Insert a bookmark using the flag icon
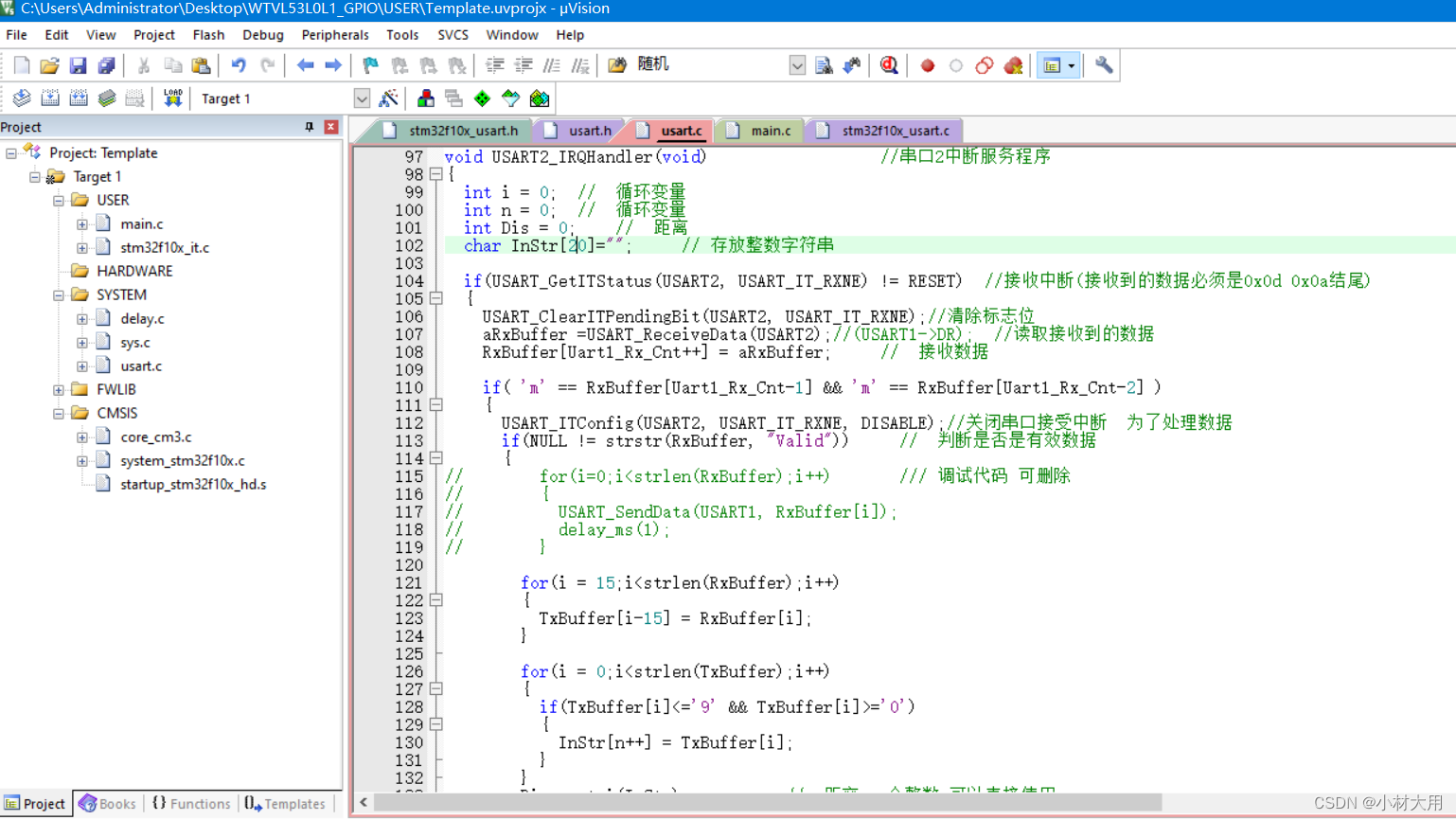This screenshot has height=820, width=1456. (x=371, y=65)
